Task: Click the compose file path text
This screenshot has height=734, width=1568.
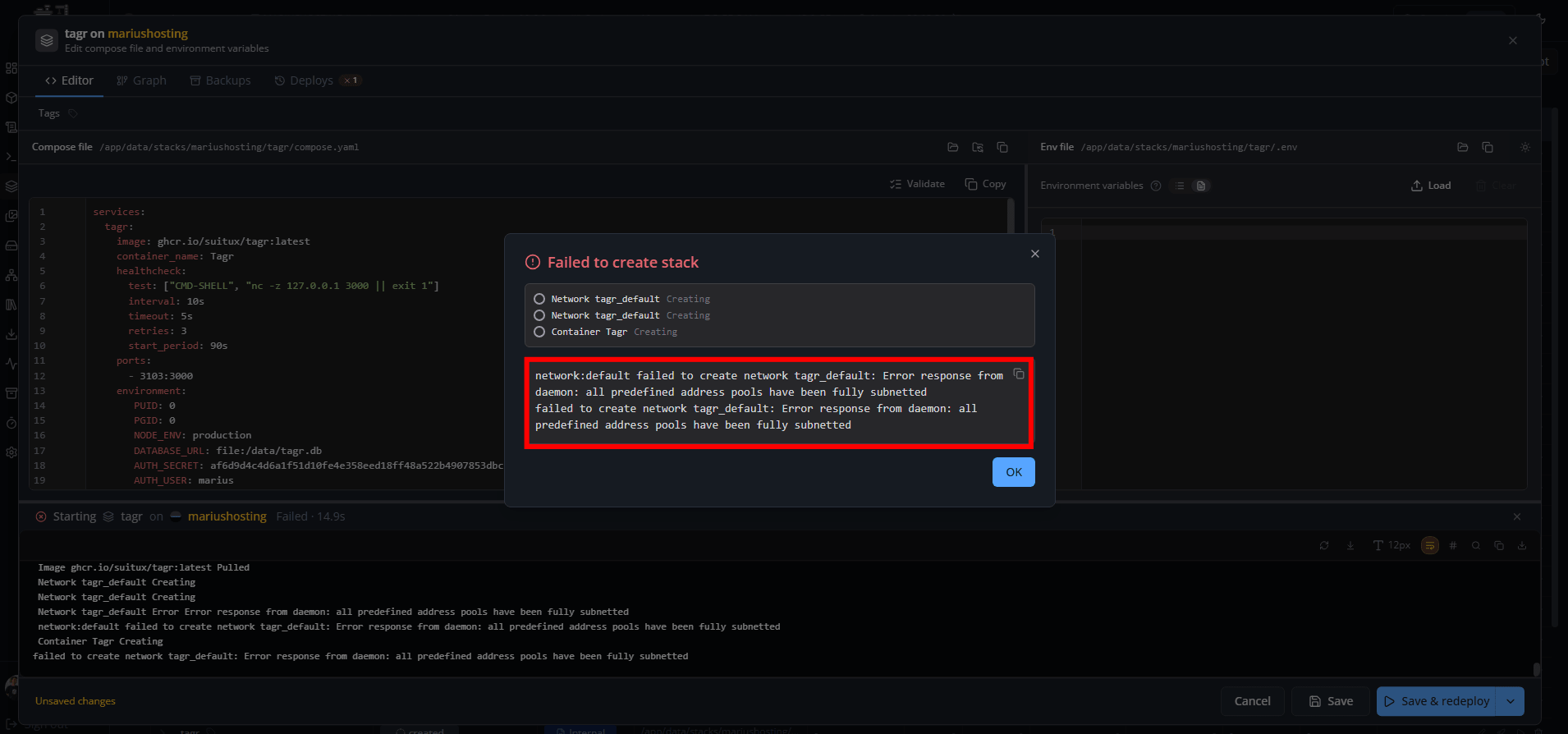Action: pyautogui.click(x=229, y=147)
